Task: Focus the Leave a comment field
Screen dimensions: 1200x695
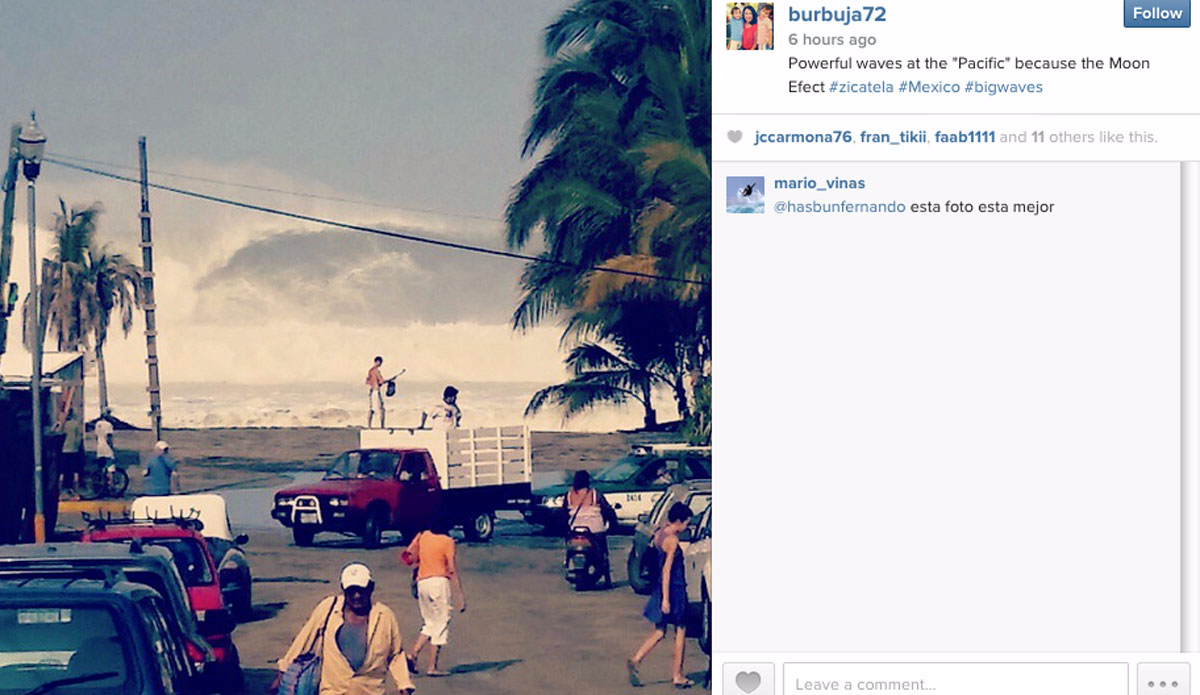Action: click(955, 680)
